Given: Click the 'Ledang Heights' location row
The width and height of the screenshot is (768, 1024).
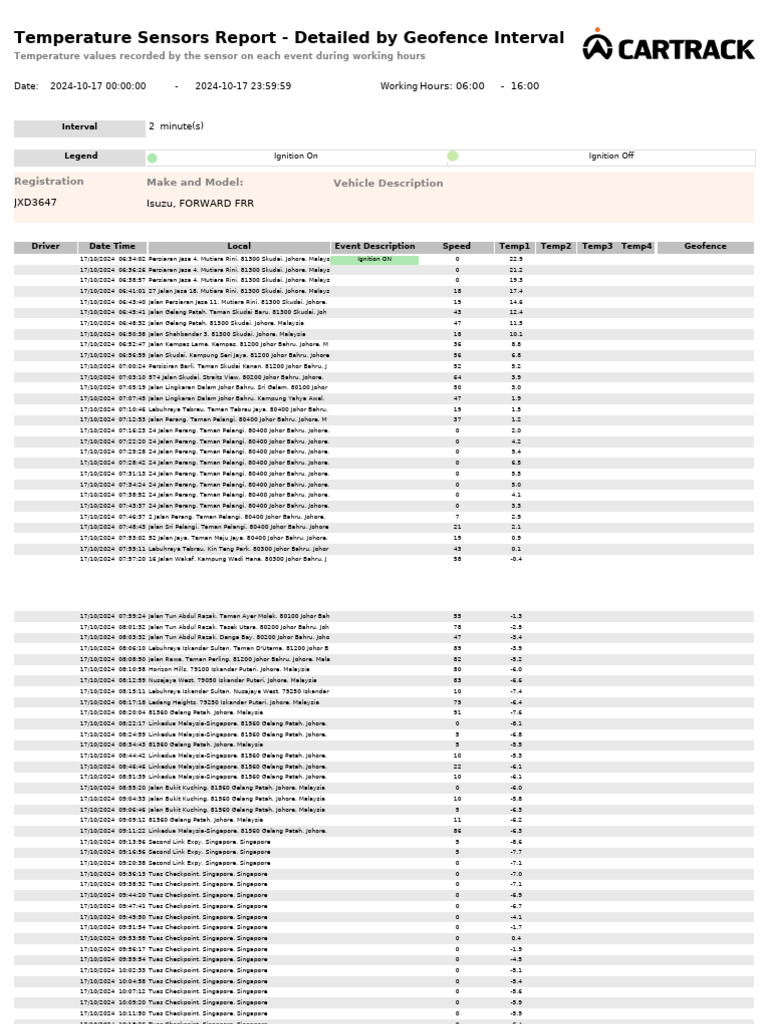Looking at the screenshot, I should click(384, 703).
